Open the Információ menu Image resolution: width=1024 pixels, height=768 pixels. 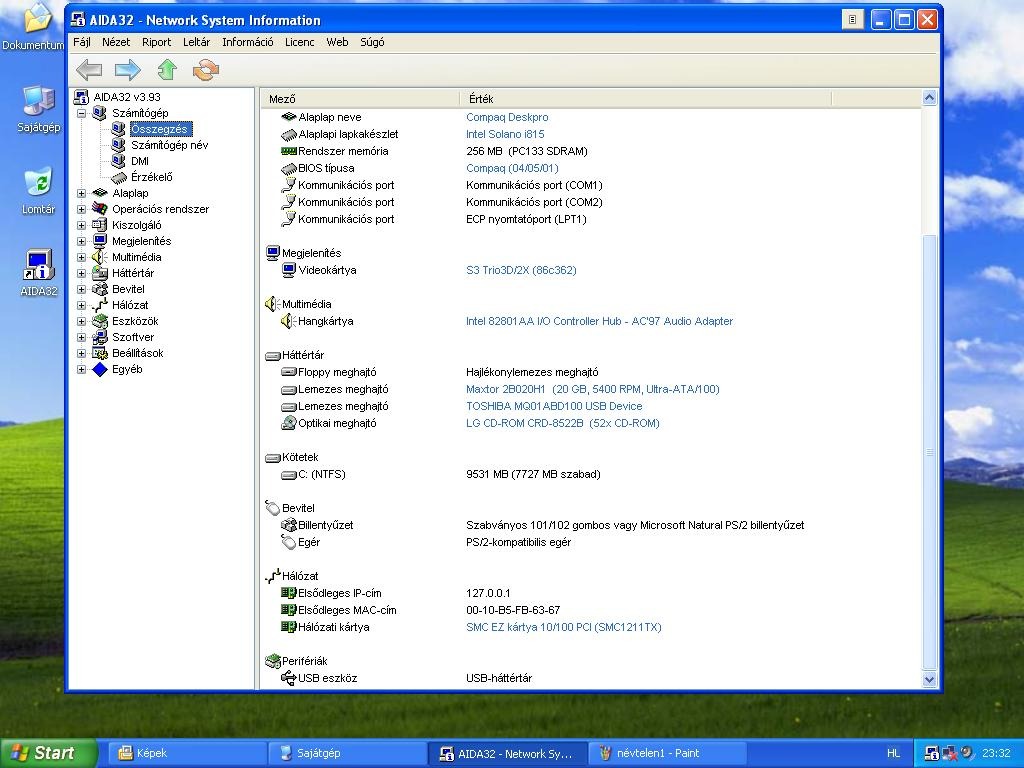click(x=248, y=42)
